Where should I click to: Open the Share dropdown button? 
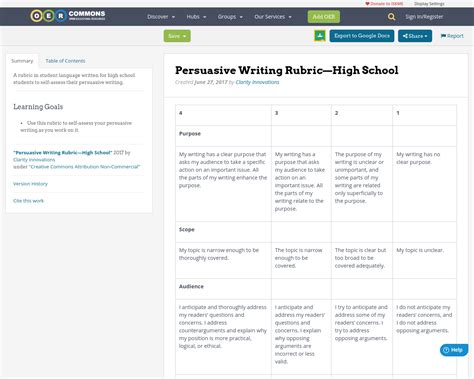[415, 36]
